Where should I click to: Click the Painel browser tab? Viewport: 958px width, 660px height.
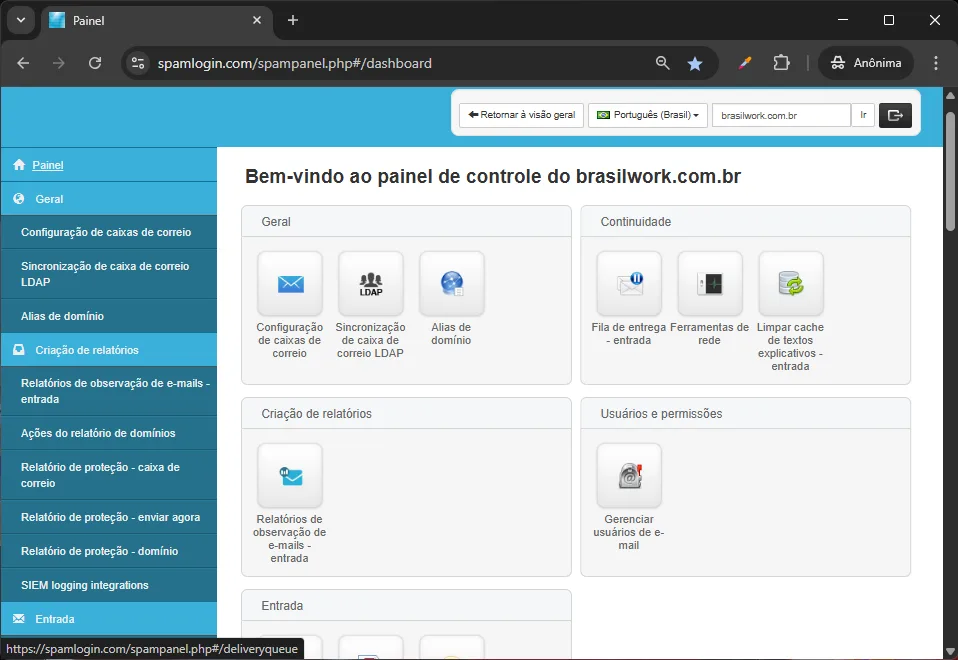point(156,20)
